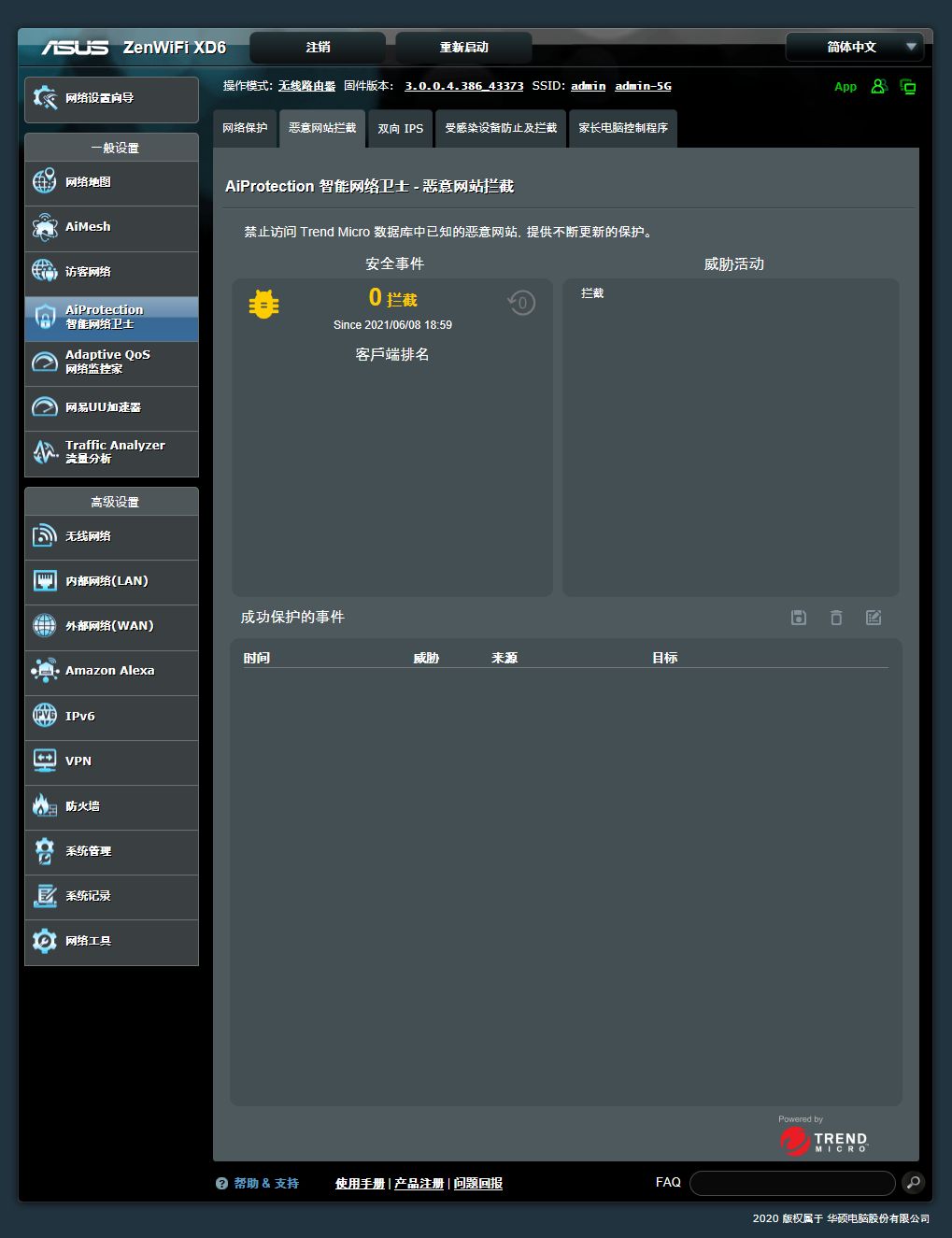Open the LAN settings icon
952x1238 pixels.
click(x=45, y=581)
